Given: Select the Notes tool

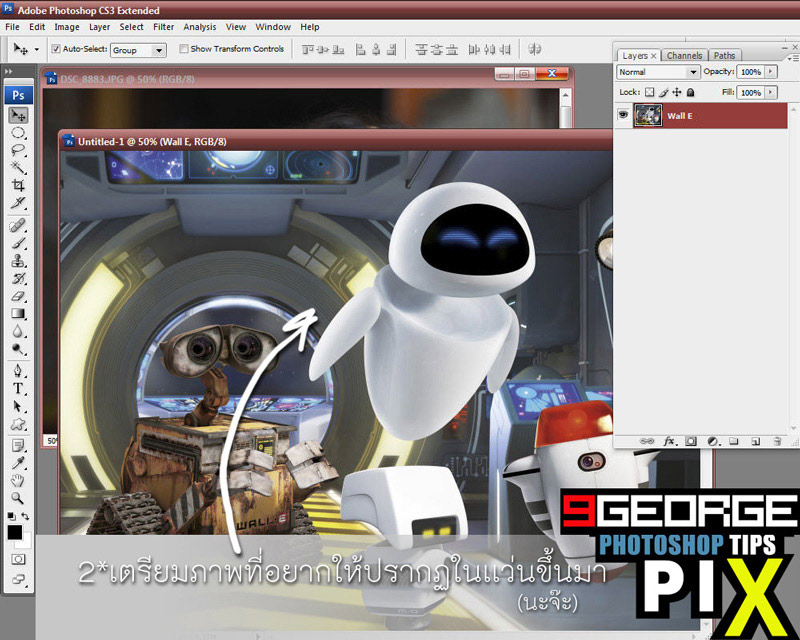Looking at the screenshot, I should pos(18,445).
